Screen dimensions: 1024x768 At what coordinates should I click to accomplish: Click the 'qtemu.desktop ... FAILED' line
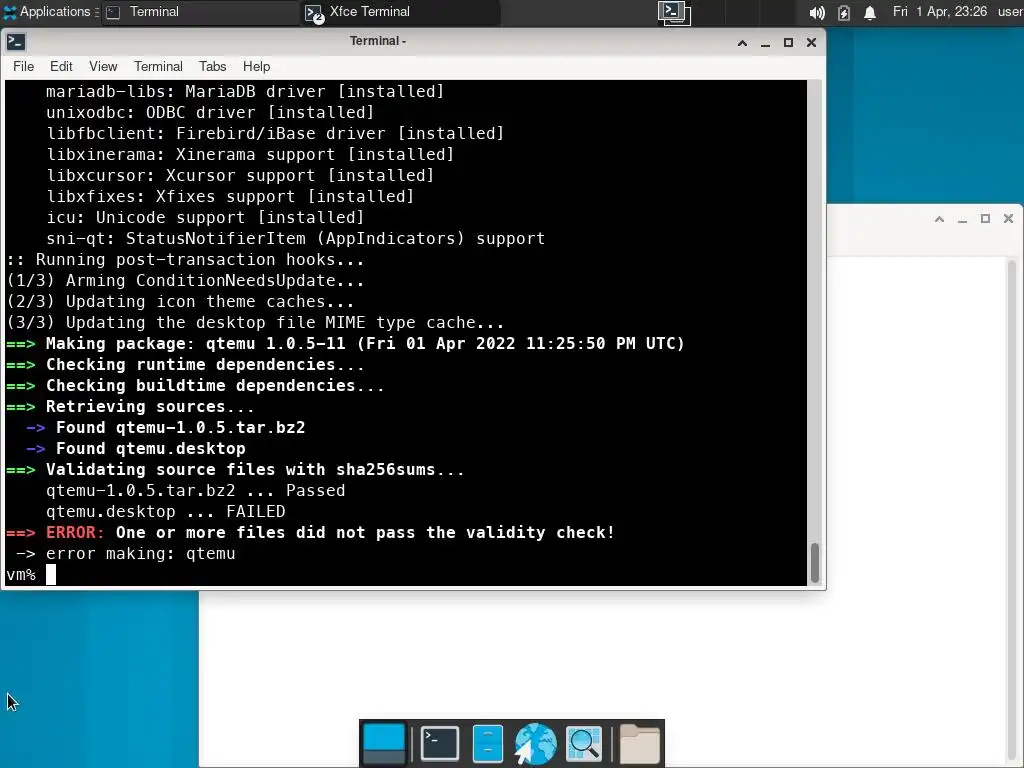tap(166, 511)
